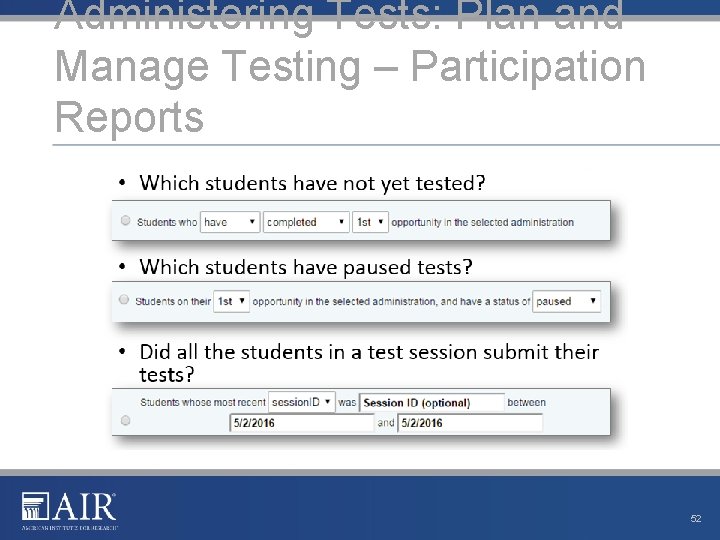720x540 pixels.
Task: Expand the '1st' dropdown after 'Students on their'
Action: (x=231, y=301)
